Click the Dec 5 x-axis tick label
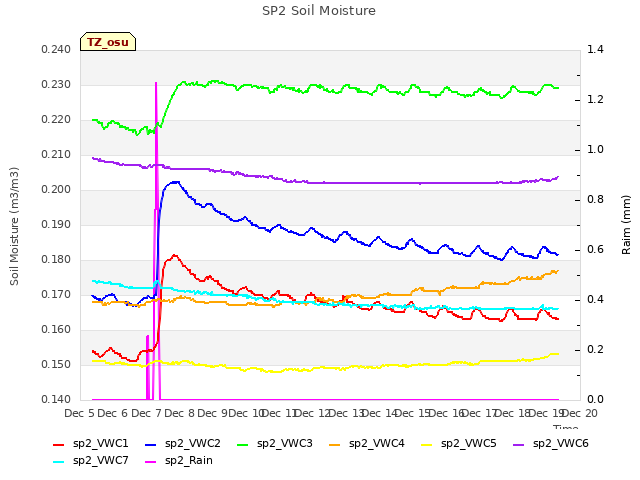The width and height of the screenshot is (640, 480). (80, 413)
